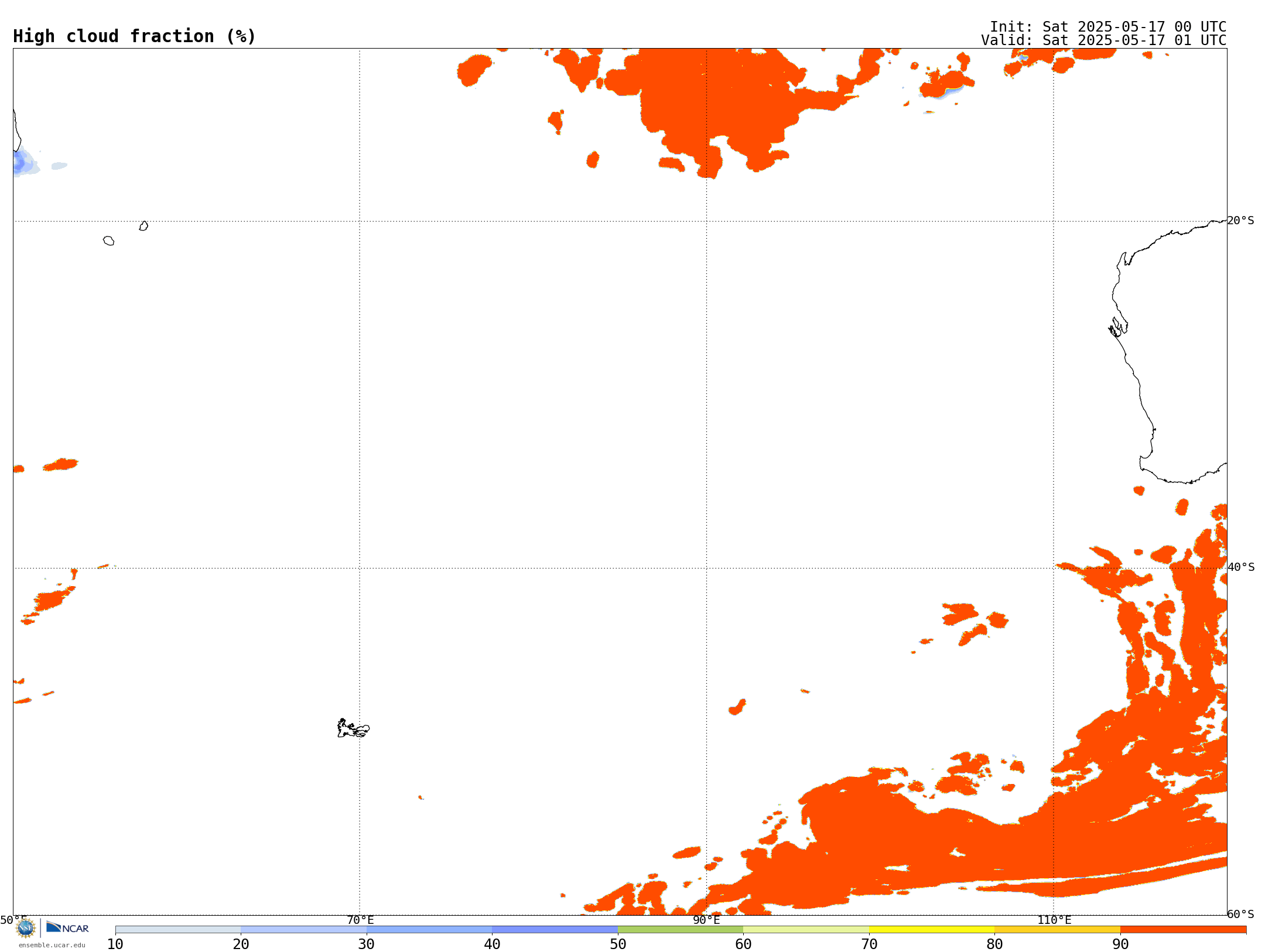Click the Init: Sat 2025-05-17 00 UTC text

point(1108,26)
